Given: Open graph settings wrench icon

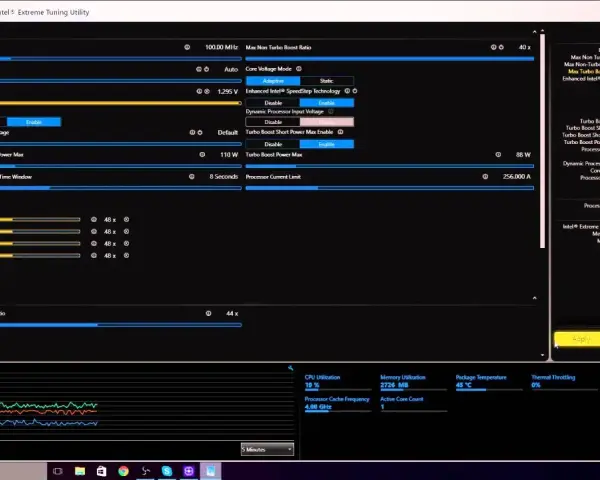Looking at the screenshot, I should (290, 368).
